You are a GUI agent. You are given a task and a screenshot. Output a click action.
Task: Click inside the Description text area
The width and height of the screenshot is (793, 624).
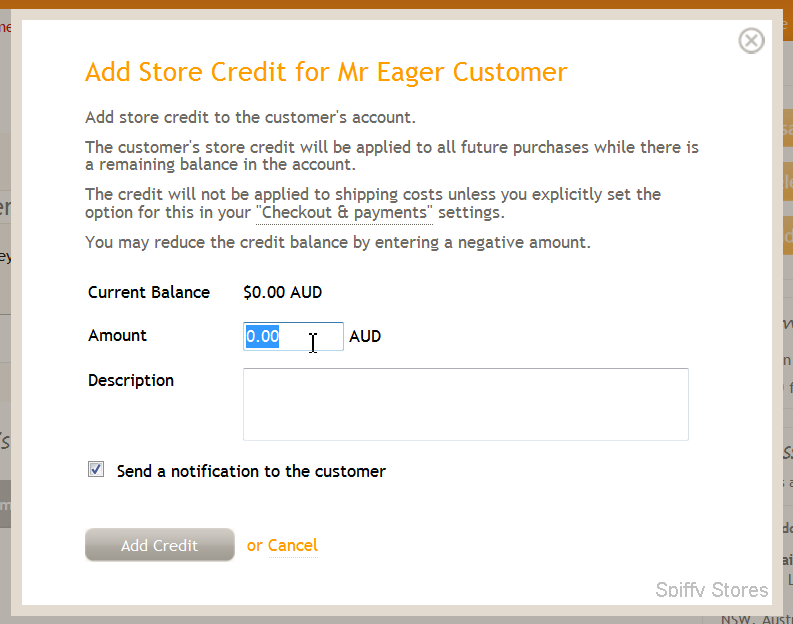pyautogui.click(x=466, y=404)
